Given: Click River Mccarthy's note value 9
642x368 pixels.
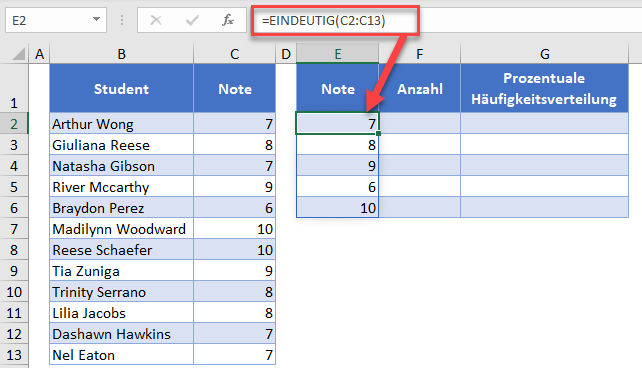Looking at the screenshot, I should pos(234,187).
